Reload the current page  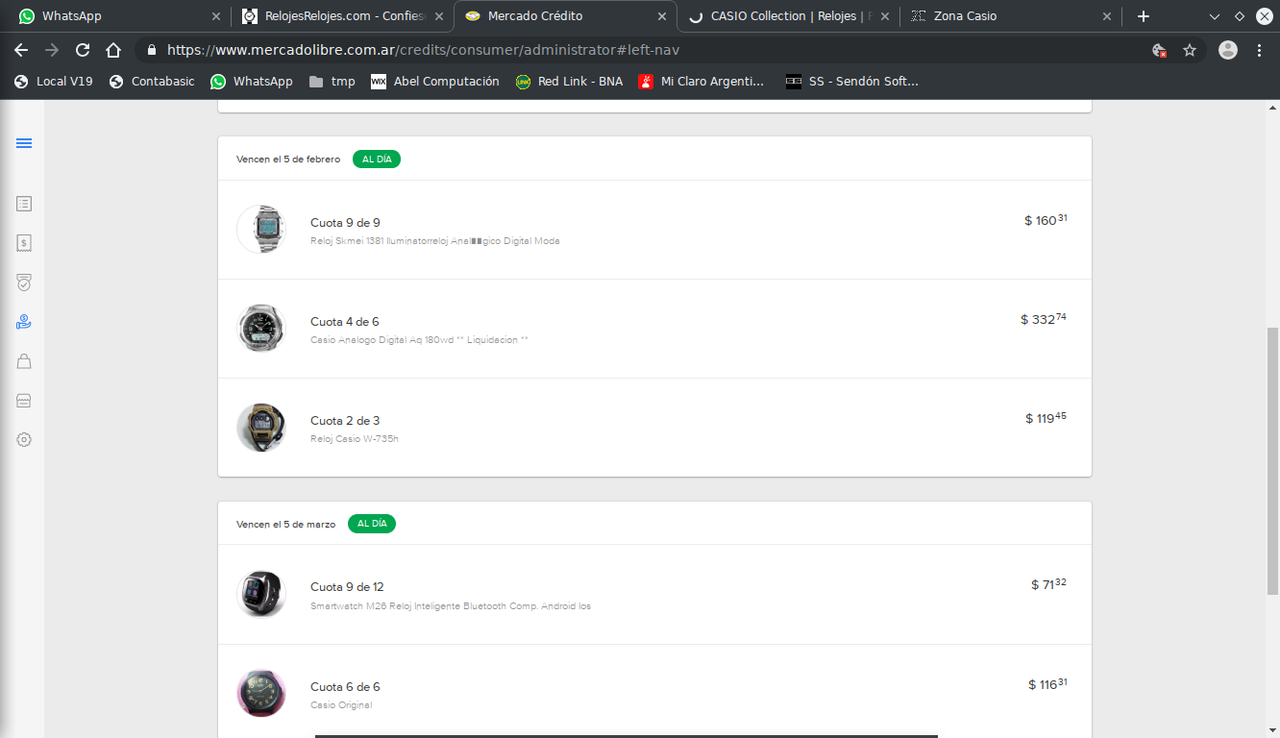[83, 50]
